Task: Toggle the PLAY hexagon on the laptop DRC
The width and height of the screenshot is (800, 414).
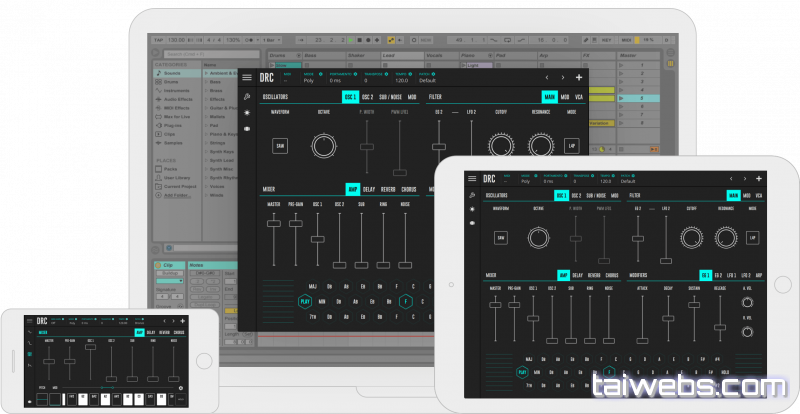Action: 304,300
